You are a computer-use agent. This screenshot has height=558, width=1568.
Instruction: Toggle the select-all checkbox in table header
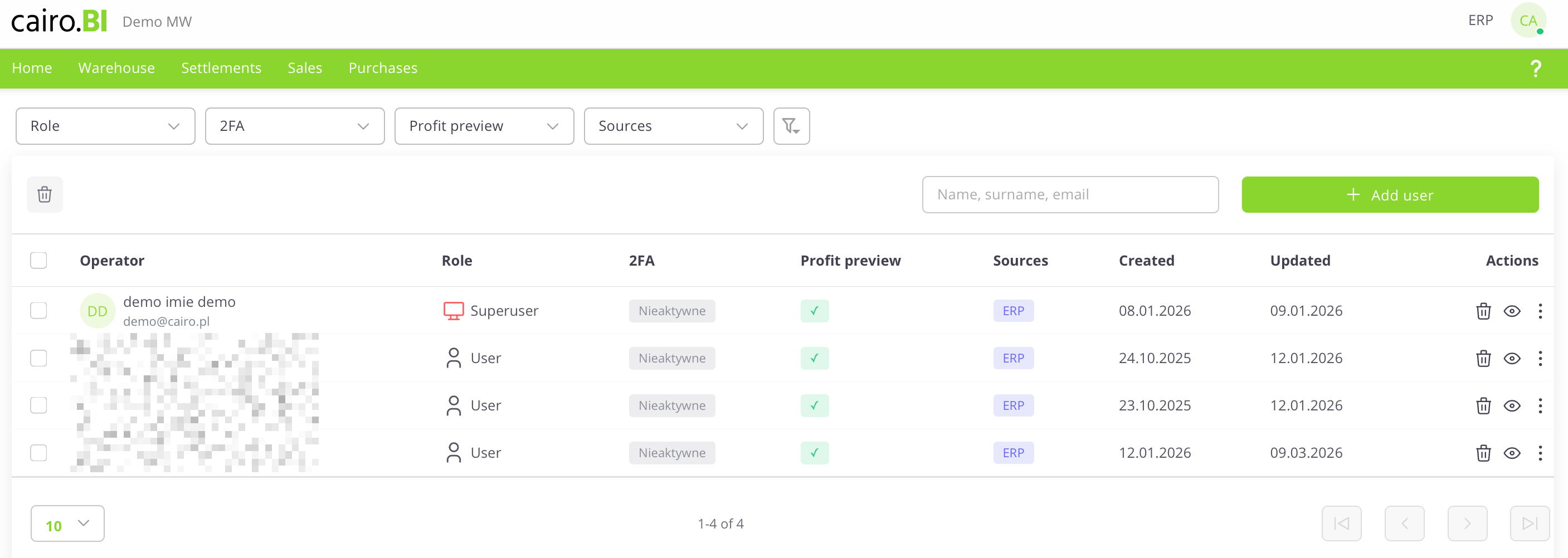(x=38, y=261)
